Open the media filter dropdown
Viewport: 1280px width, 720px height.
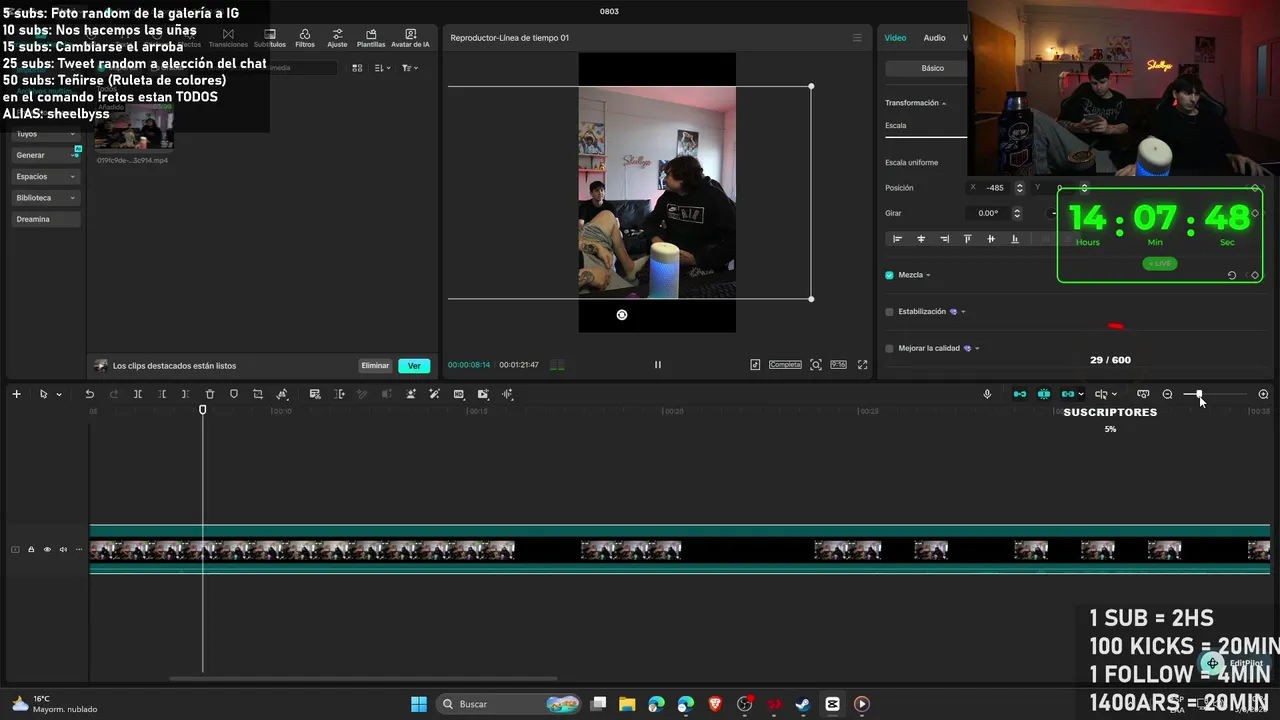click(x=410, y=68)
